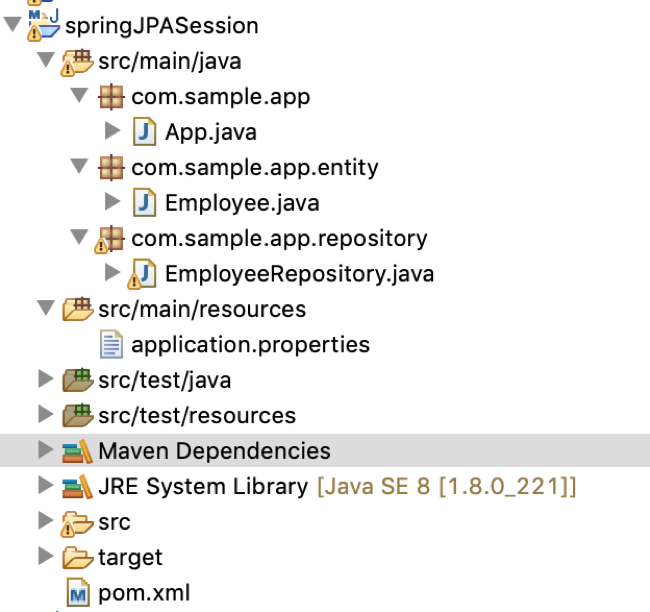Collapse the com.sample.app.entity package
Screen dimensions: 650x612
pyautogui.click(x=79, y=166)
